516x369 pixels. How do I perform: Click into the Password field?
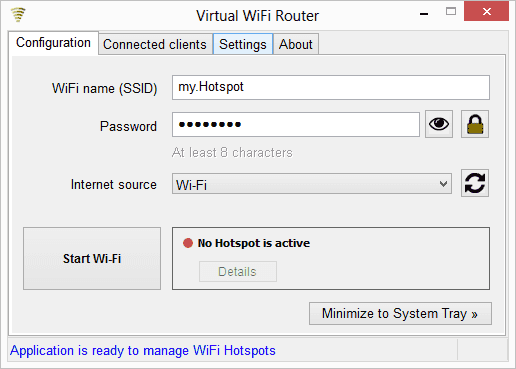296,124
